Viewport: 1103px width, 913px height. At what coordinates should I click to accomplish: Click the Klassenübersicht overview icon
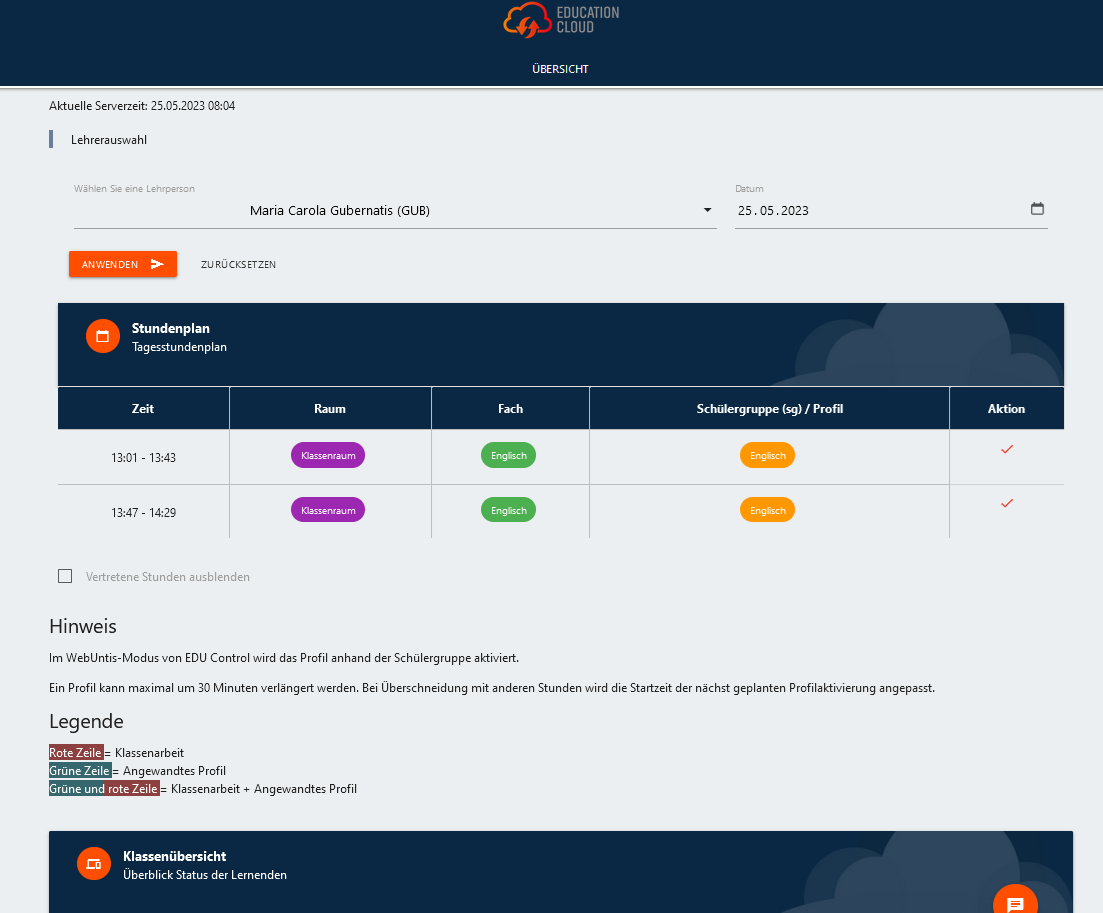(x=93, y=863)
